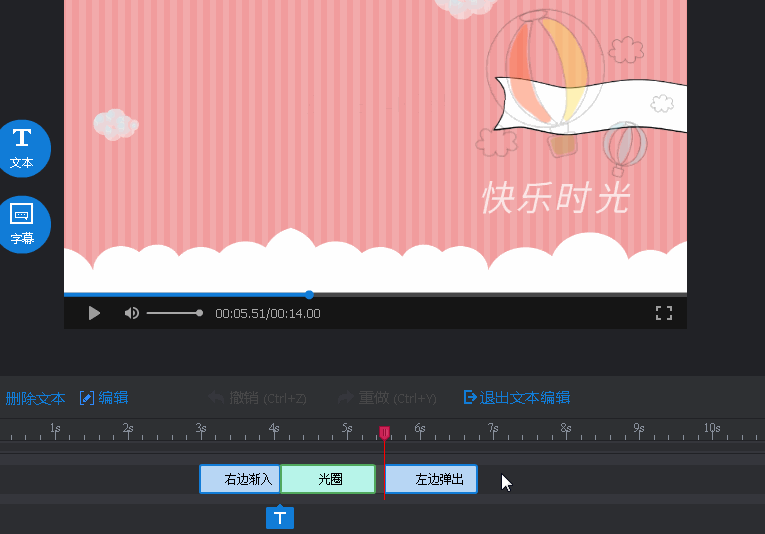The width and height of the screenshot is (765, 534).
Task: Select the 光圈 animation clip
Action: pyautogui.click(x=328, y=479)
